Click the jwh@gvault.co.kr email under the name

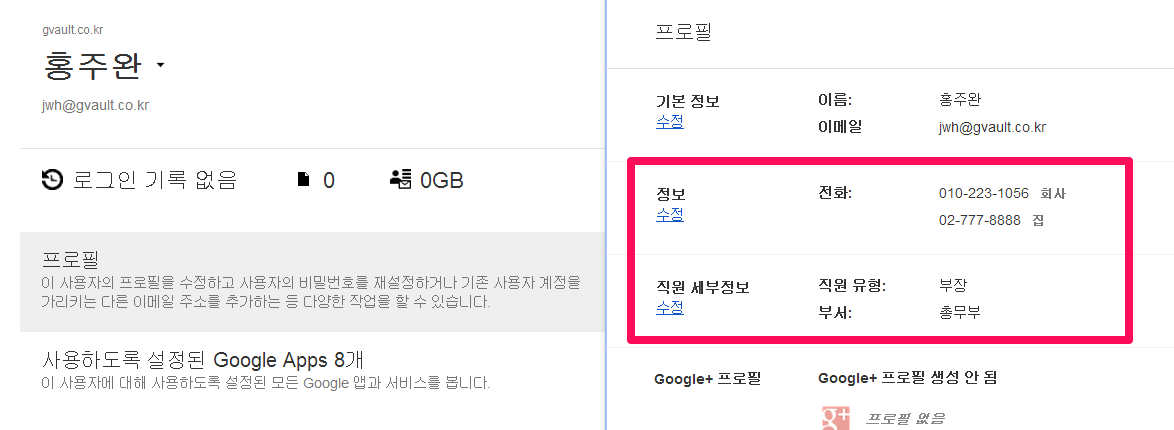point(95,105)
